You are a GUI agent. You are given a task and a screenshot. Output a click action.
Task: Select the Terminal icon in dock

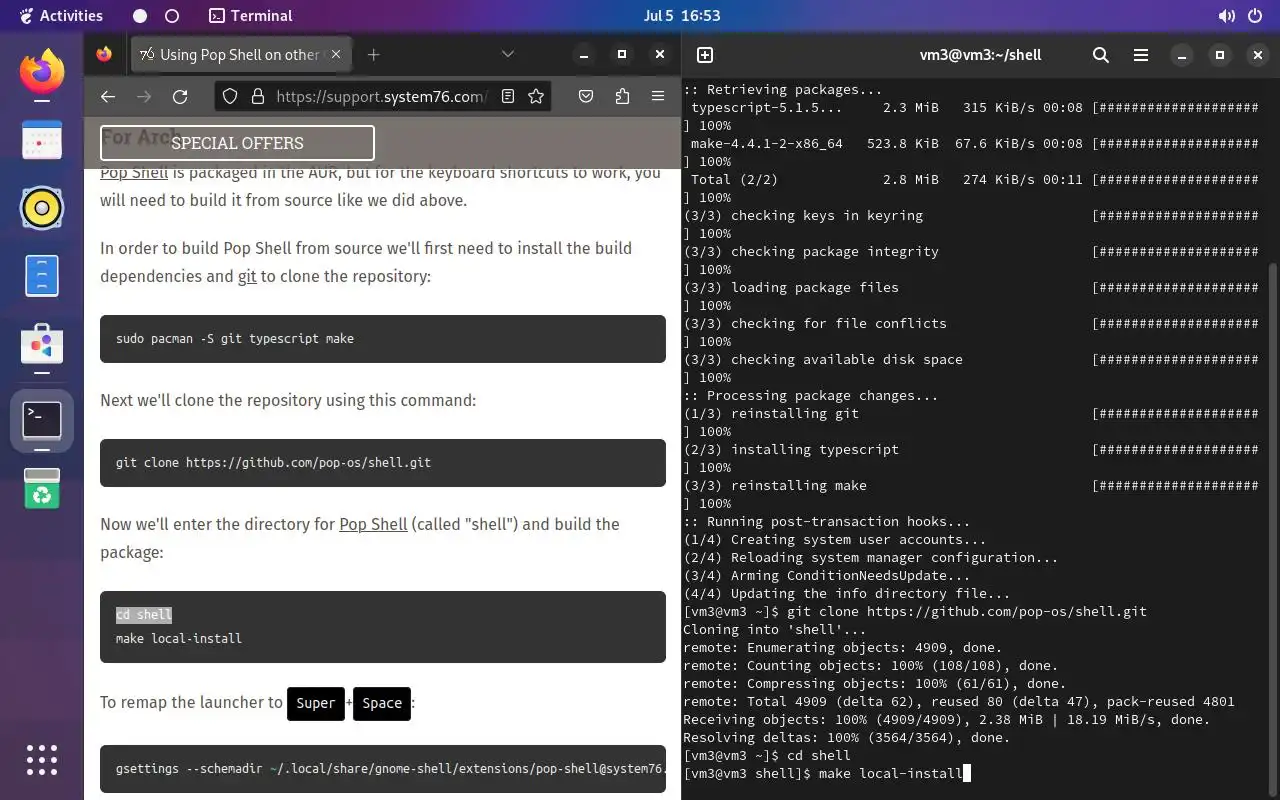click(x=42, y=420)
